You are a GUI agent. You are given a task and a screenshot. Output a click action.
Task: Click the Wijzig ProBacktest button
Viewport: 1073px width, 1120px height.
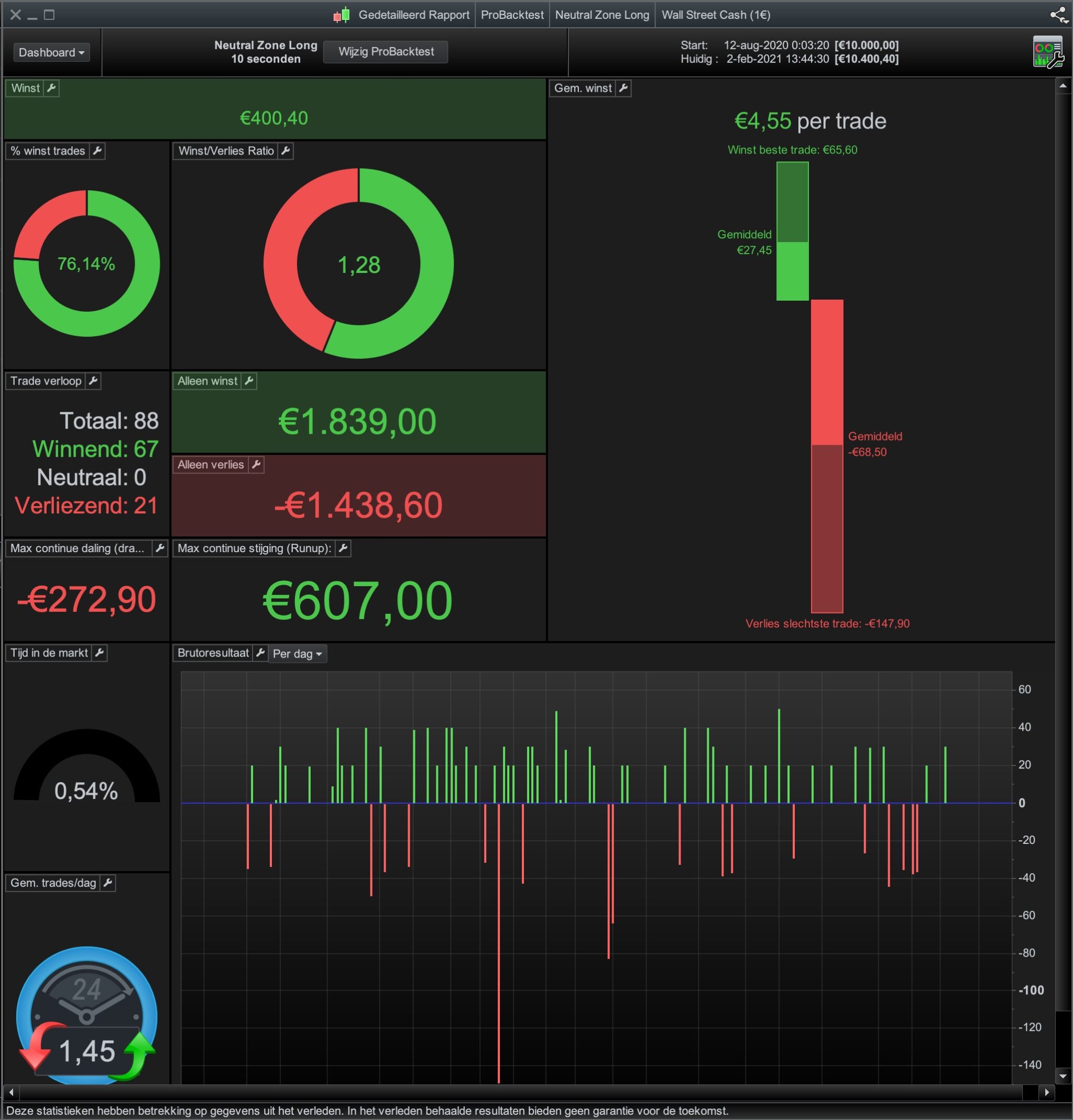coord(386,52)
